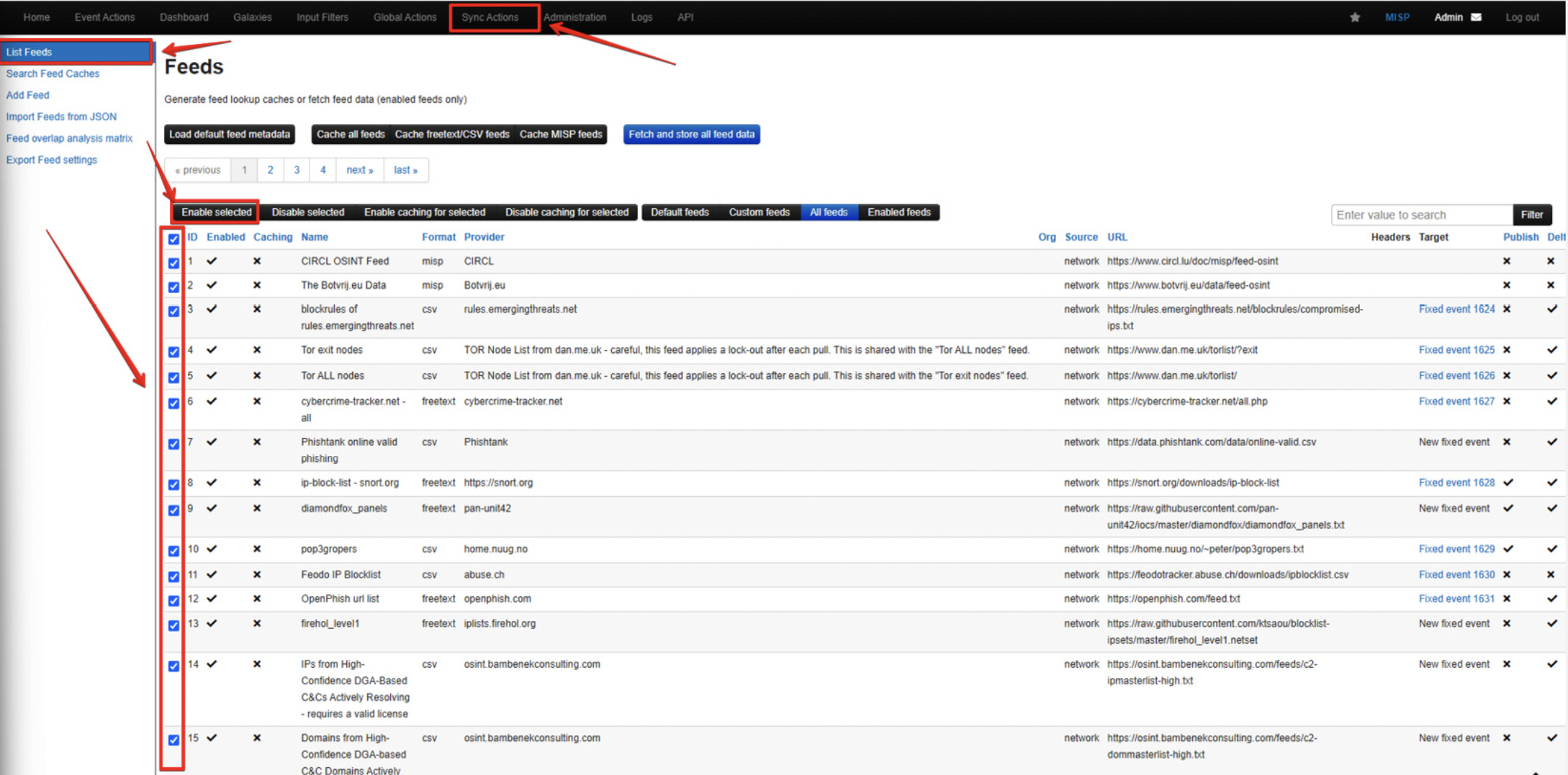Click the Enabled checkmark for CIRCL OSINT Feed

pos(212,261)
